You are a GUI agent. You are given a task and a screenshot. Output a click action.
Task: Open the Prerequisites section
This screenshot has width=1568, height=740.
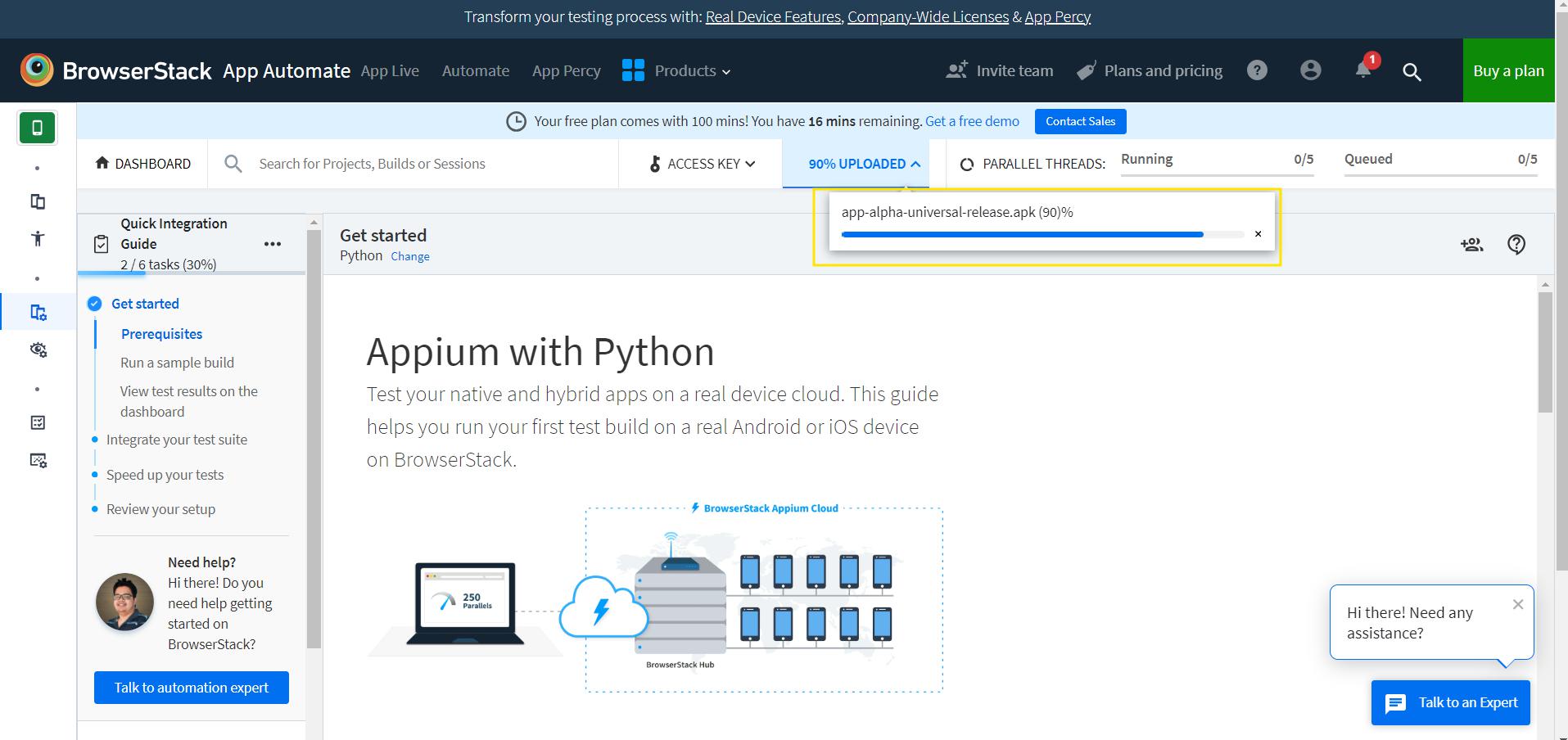[161, 334]
